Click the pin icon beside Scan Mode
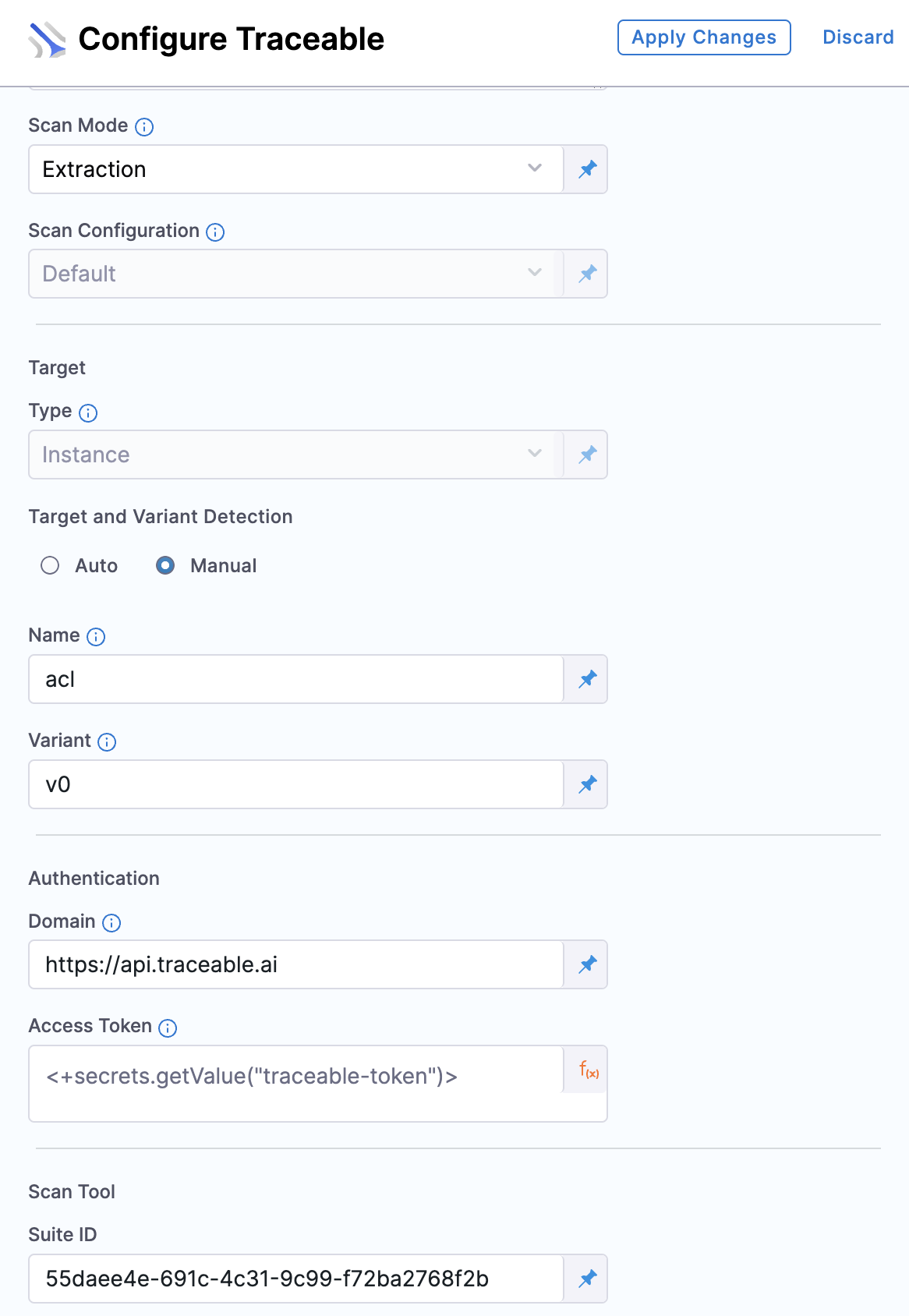 (587, 169)
